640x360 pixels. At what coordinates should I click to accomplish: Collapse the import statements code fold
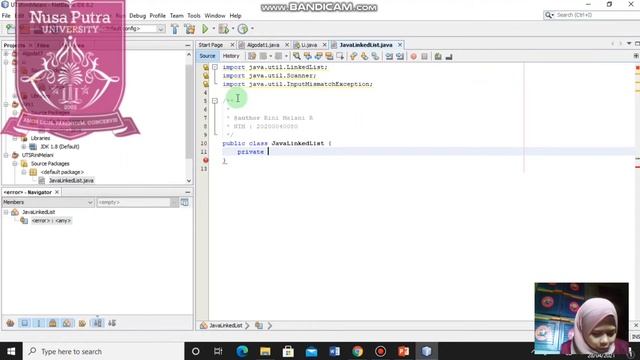[215, 67]
